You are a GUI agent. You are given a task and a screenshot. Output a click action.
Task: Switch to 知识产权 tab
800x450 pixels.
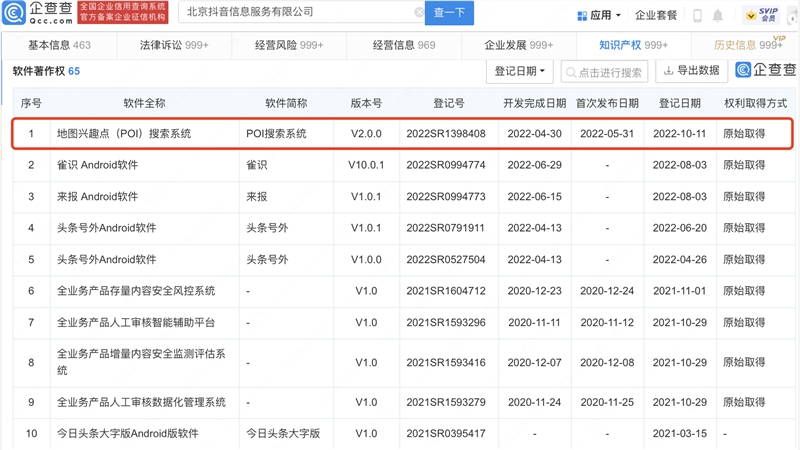pyautogui.click(x=633, y=45)
